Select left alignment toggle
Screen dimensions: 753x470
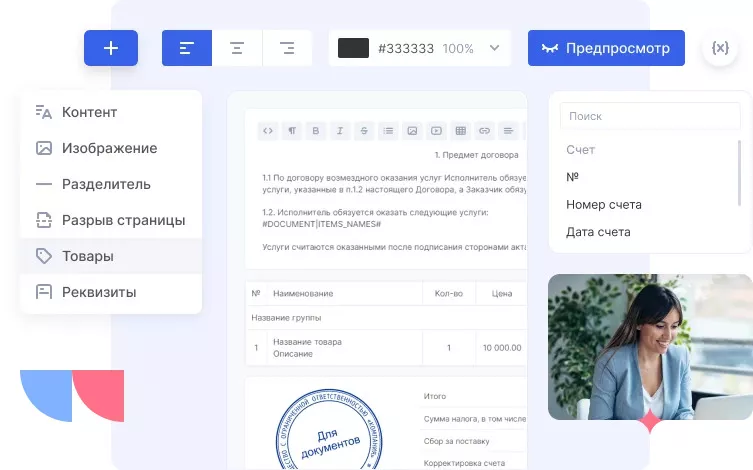[186, 48]
